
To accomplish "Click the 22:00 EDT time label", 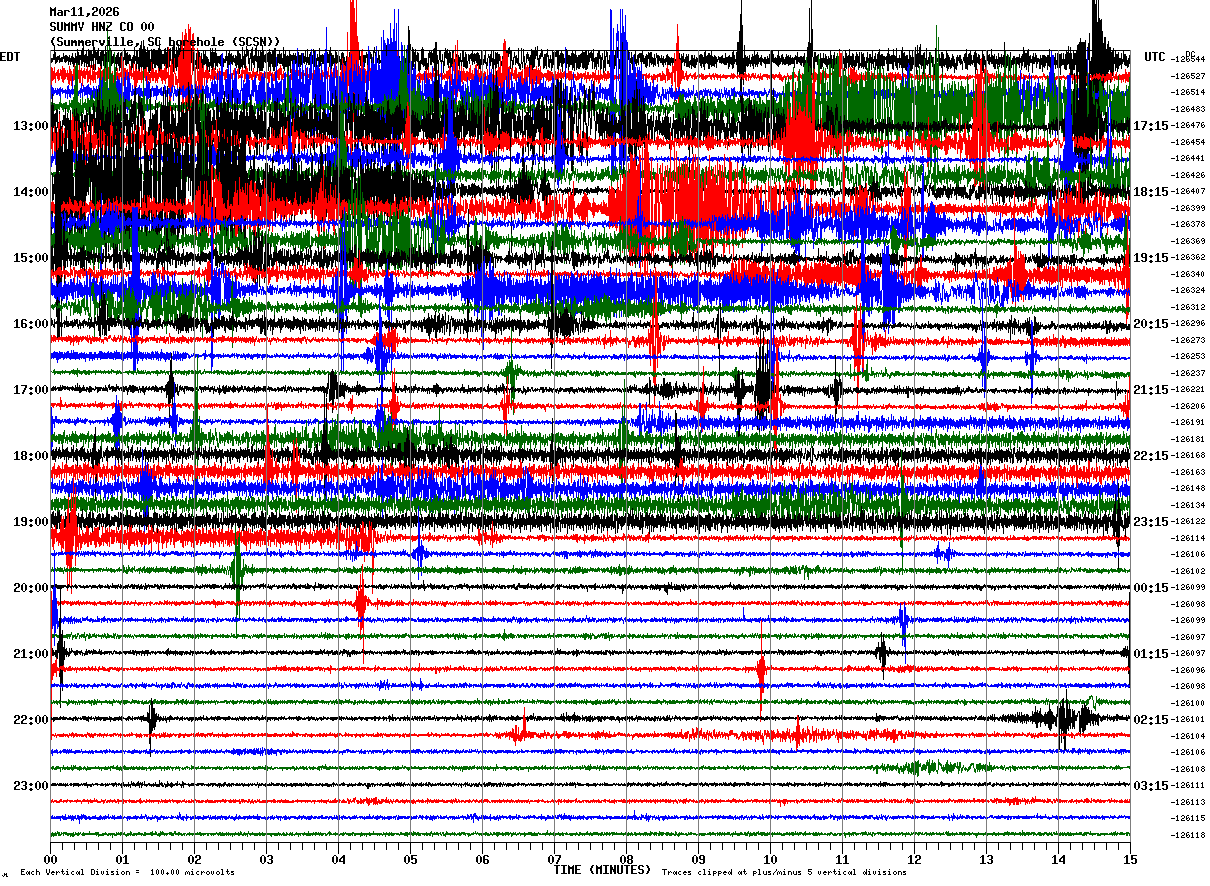I will 31,720.
